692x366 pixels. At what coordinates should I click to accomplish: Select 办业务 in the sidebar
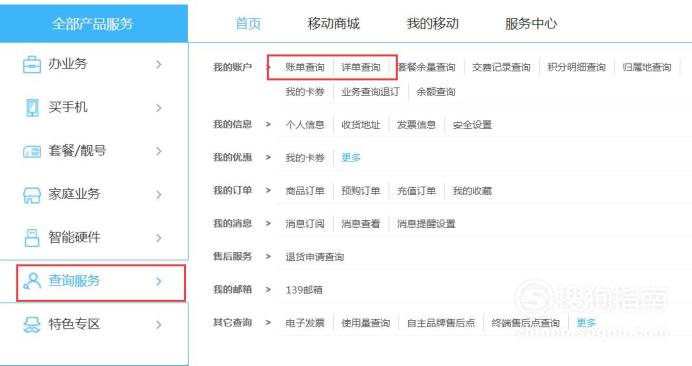(x=68, y=64)
